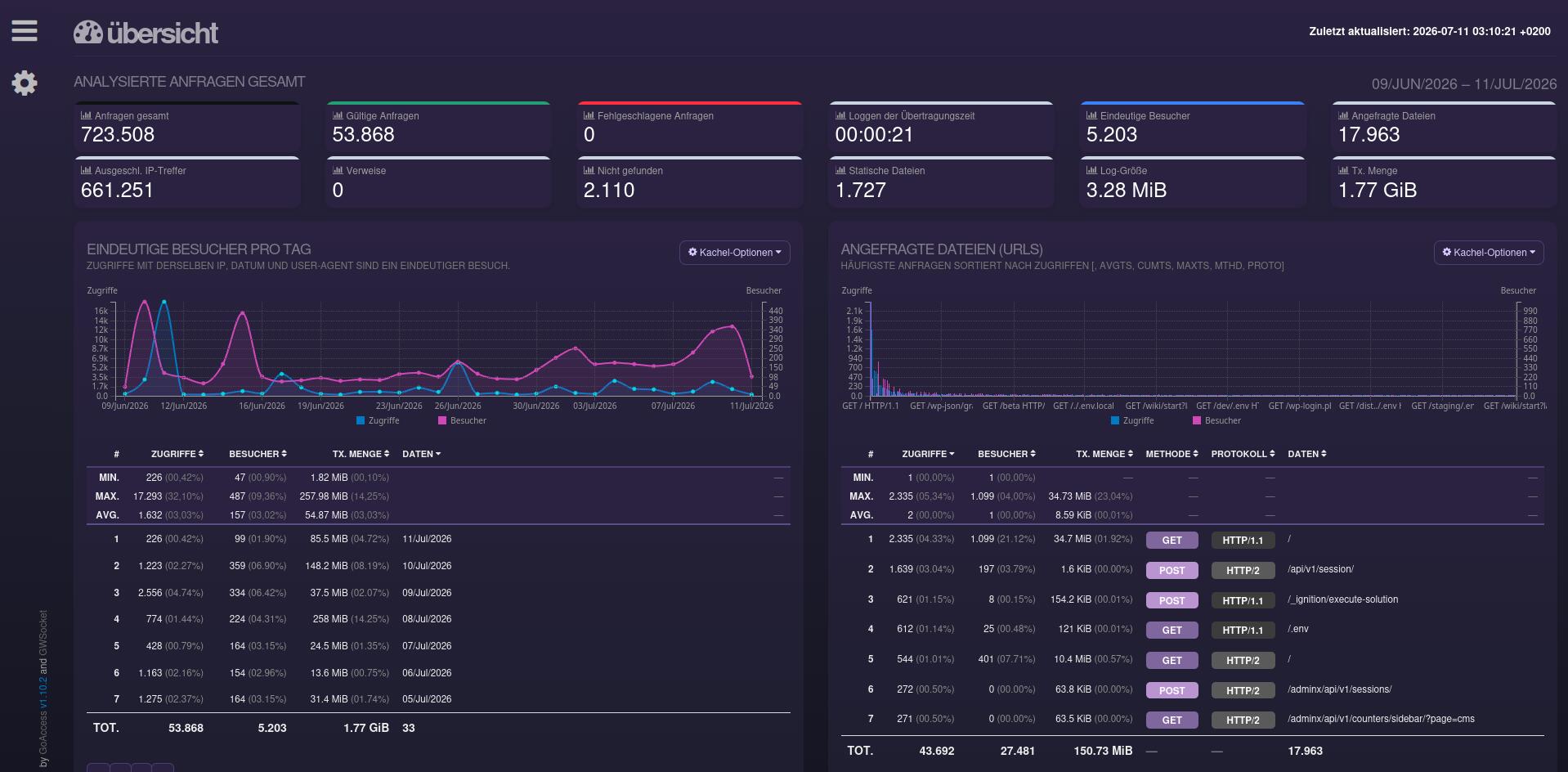1568x772 pixels.
Task: Sort requested files table by Besucher
Action: (1006, 454)
